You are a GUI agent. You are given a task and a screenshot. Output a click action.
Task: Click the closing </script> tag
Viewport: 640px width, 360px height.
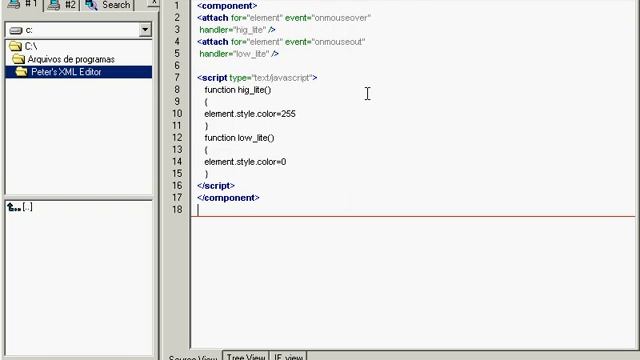point(216,186)
